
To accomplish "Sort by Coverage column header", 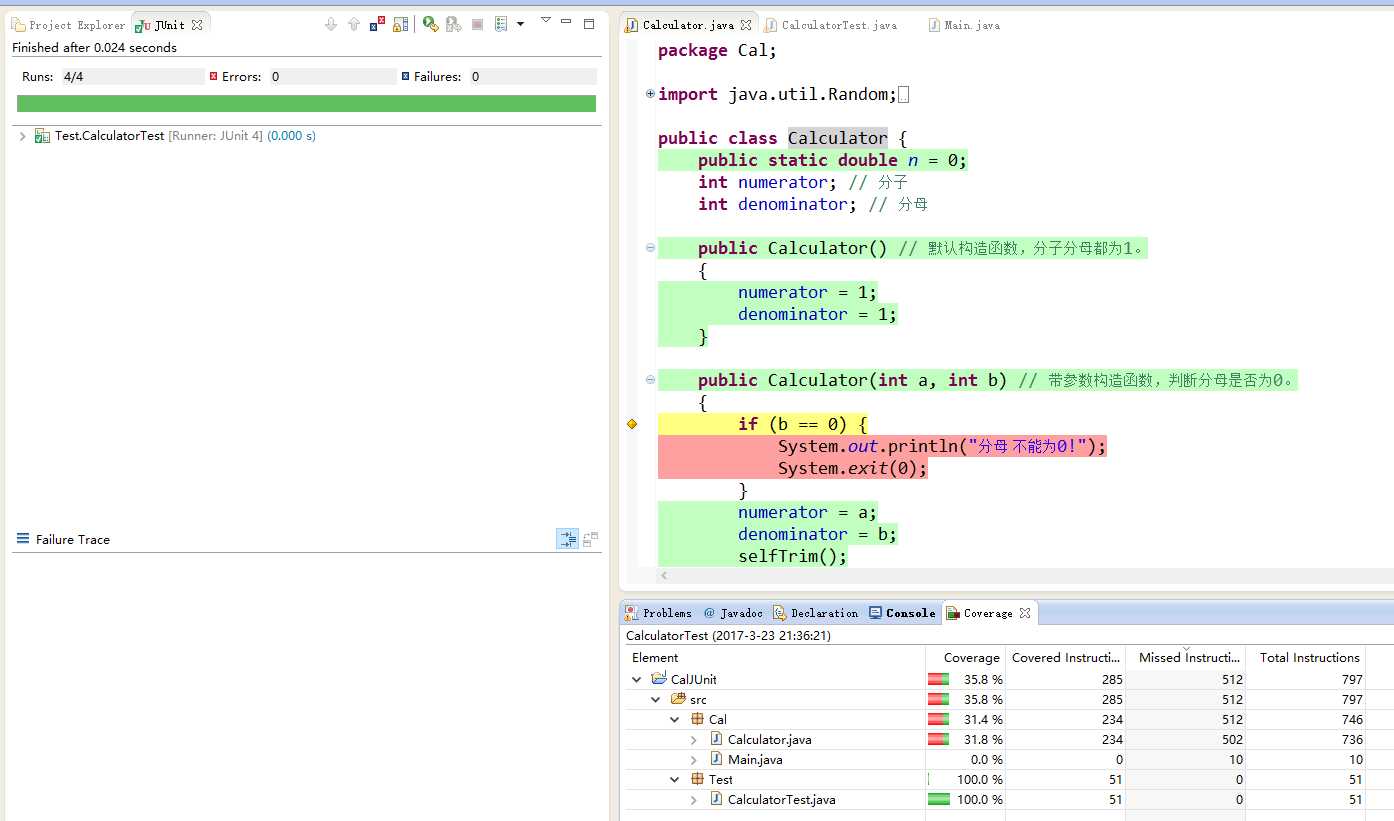I will (x=965, y=657).
